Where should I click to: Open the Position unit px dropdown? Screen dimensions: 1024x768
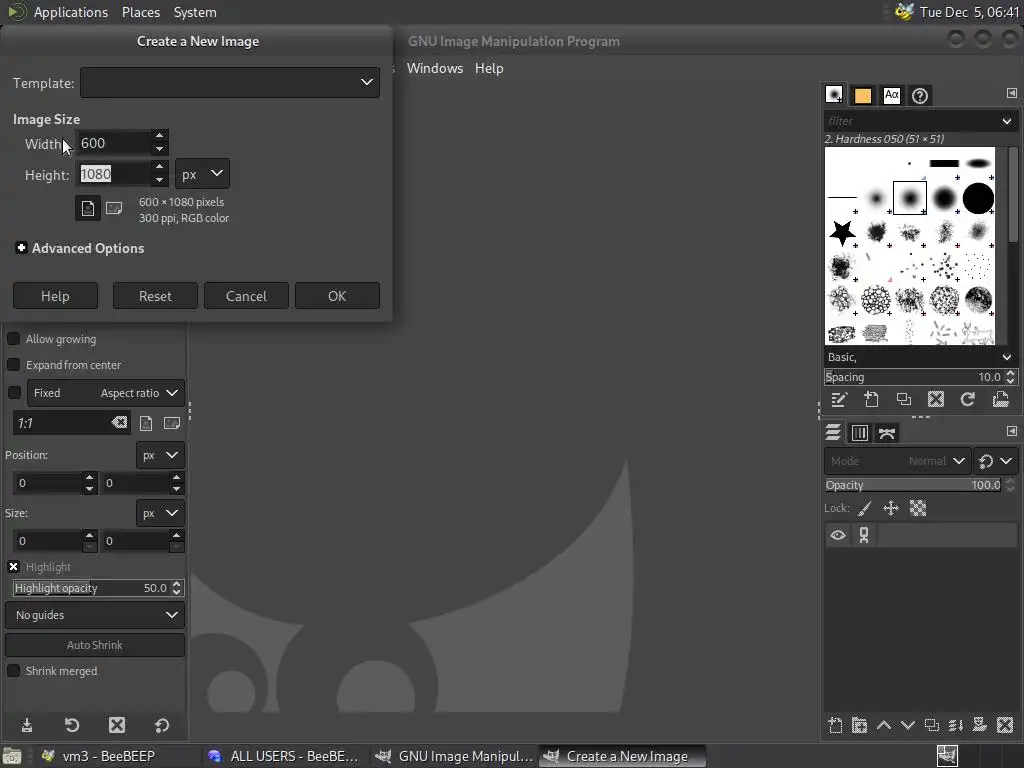pos(161,455)
